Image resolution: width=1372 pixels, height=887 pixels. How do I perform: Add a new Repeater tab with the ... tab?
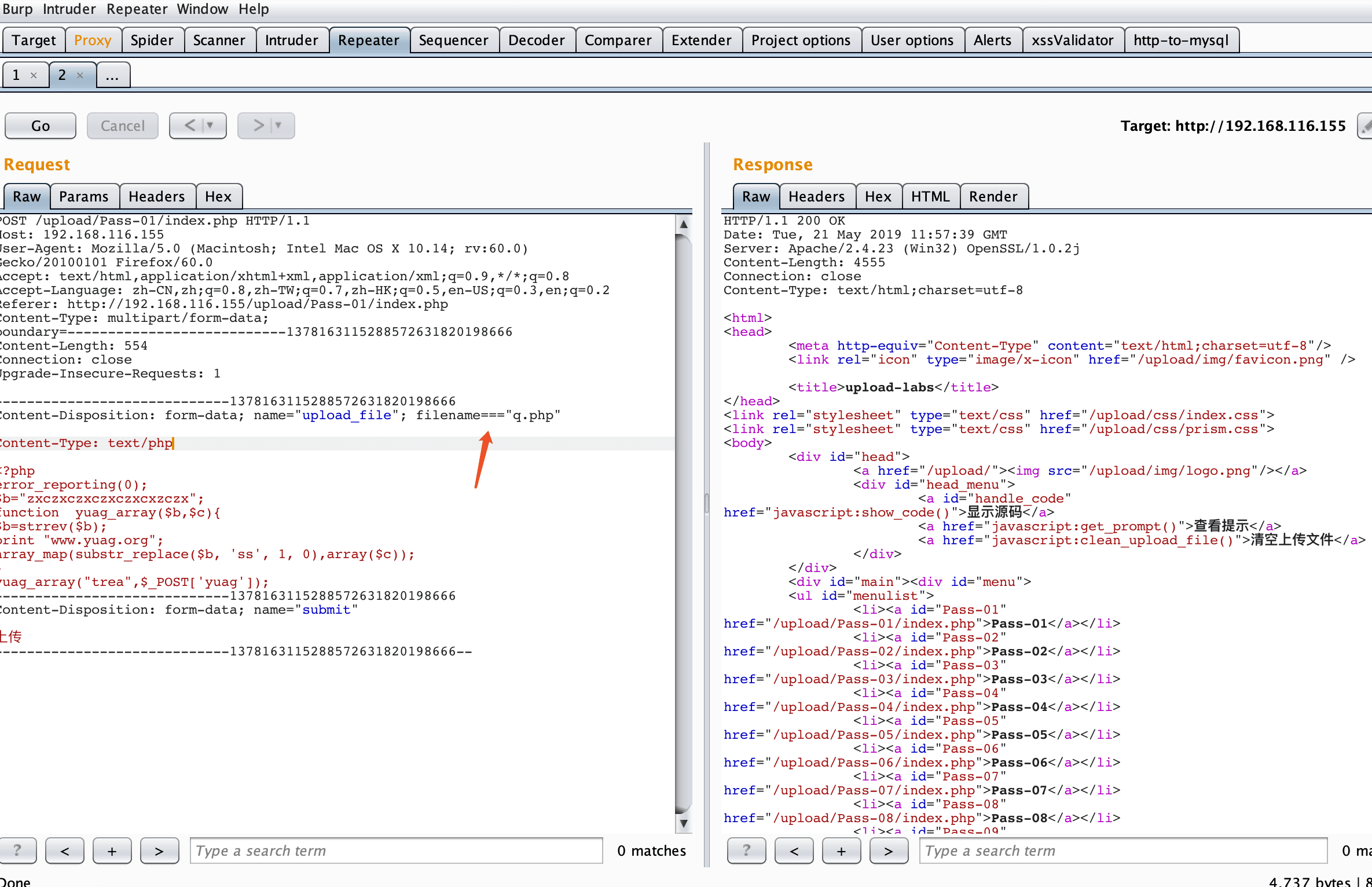pyautogui.click(x=112, y=75)
